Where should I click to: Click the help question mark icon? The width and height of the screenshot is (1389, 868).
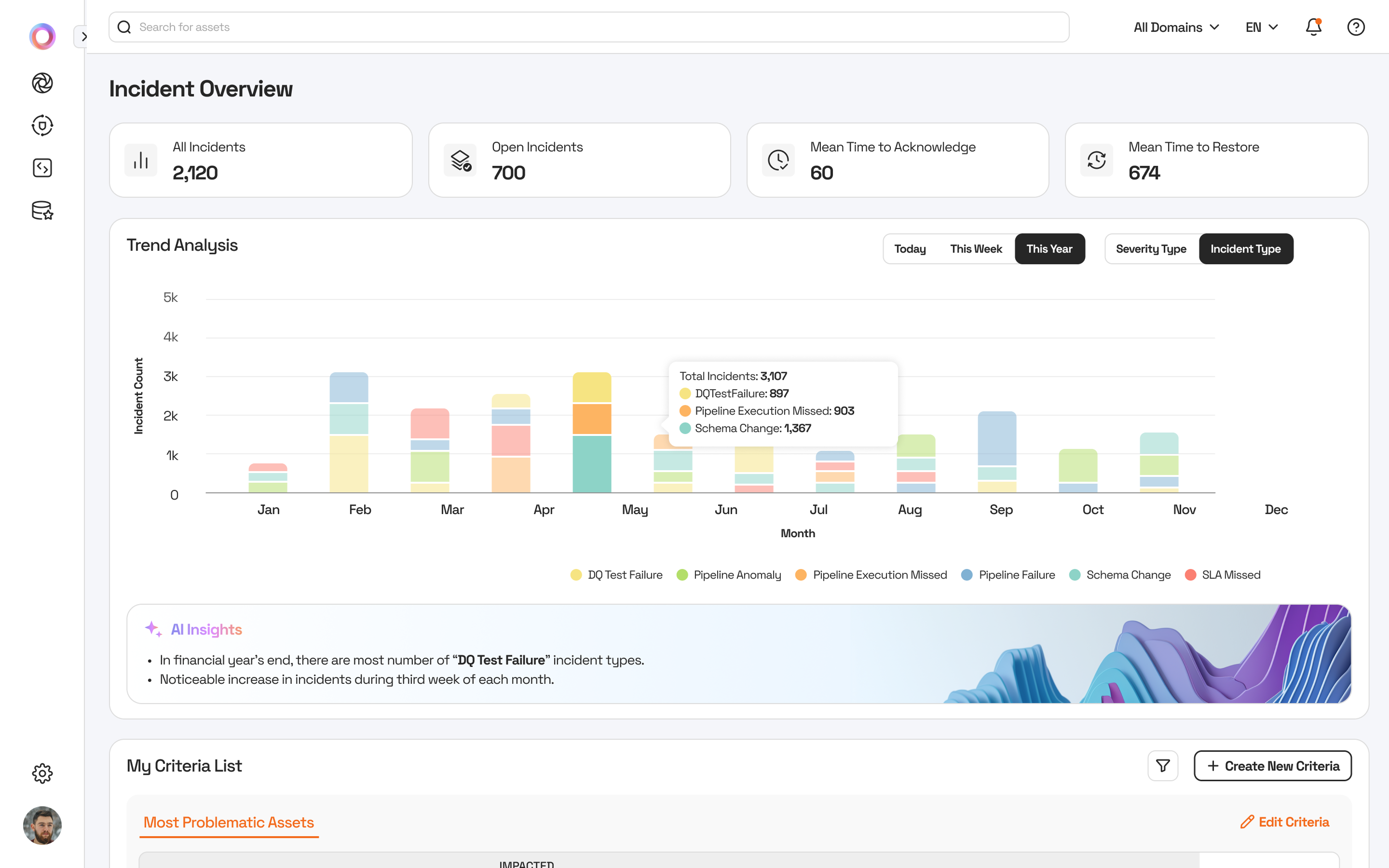[x=1356, y=27]
